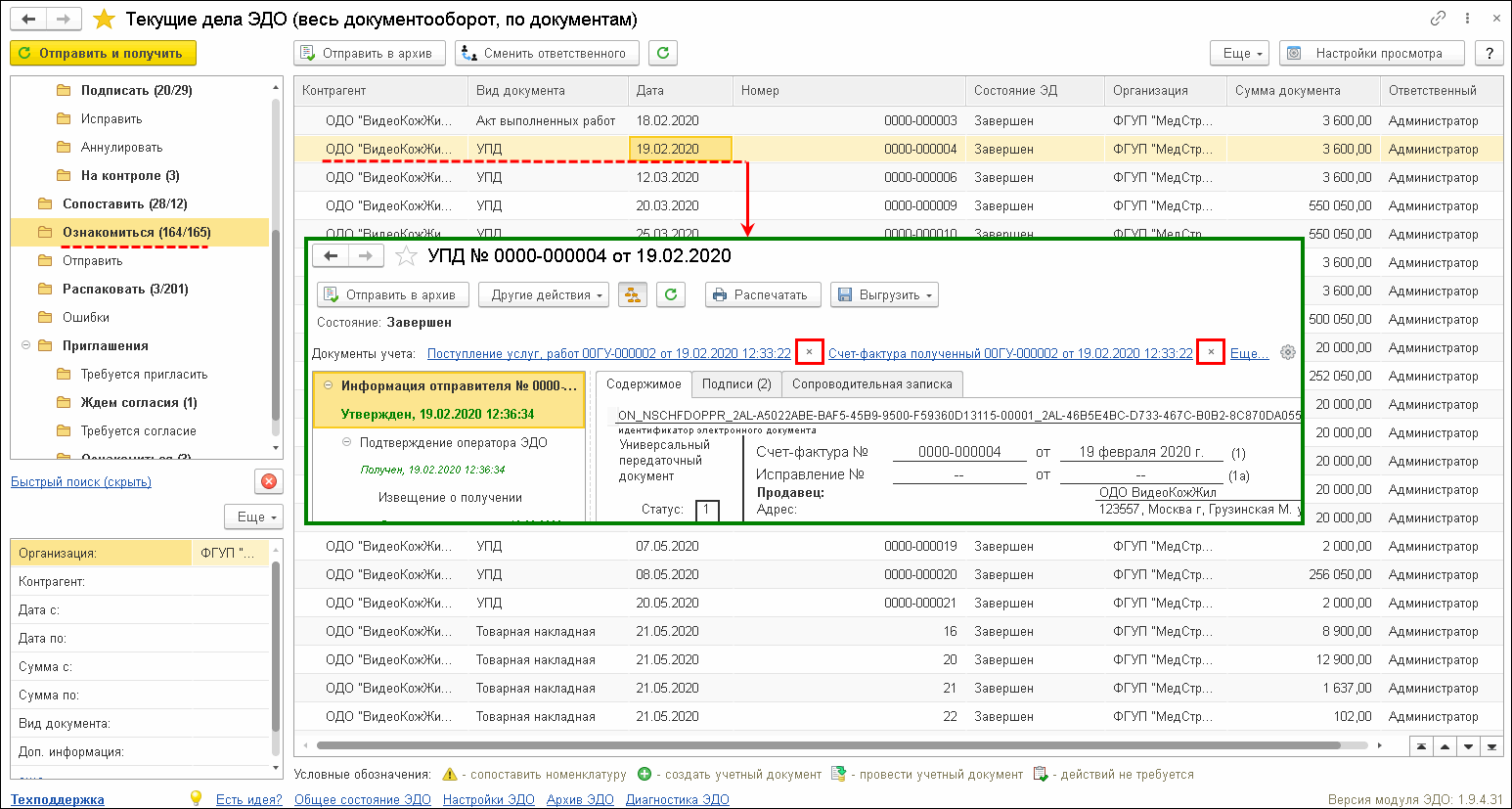Click Отправить и получить button

tap(103, 53)
